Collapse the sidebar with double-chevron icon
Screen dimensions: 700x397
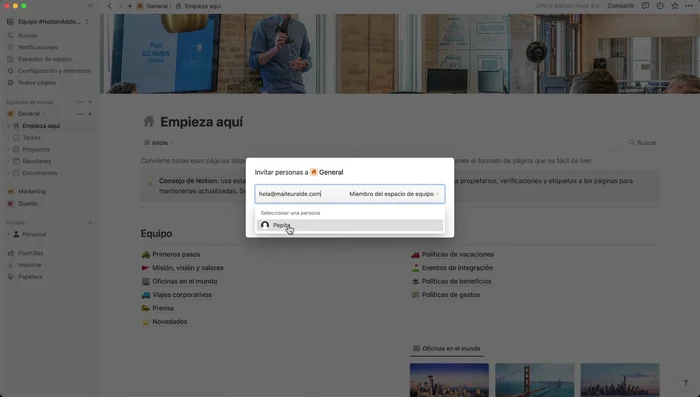[x=91, y=6]
